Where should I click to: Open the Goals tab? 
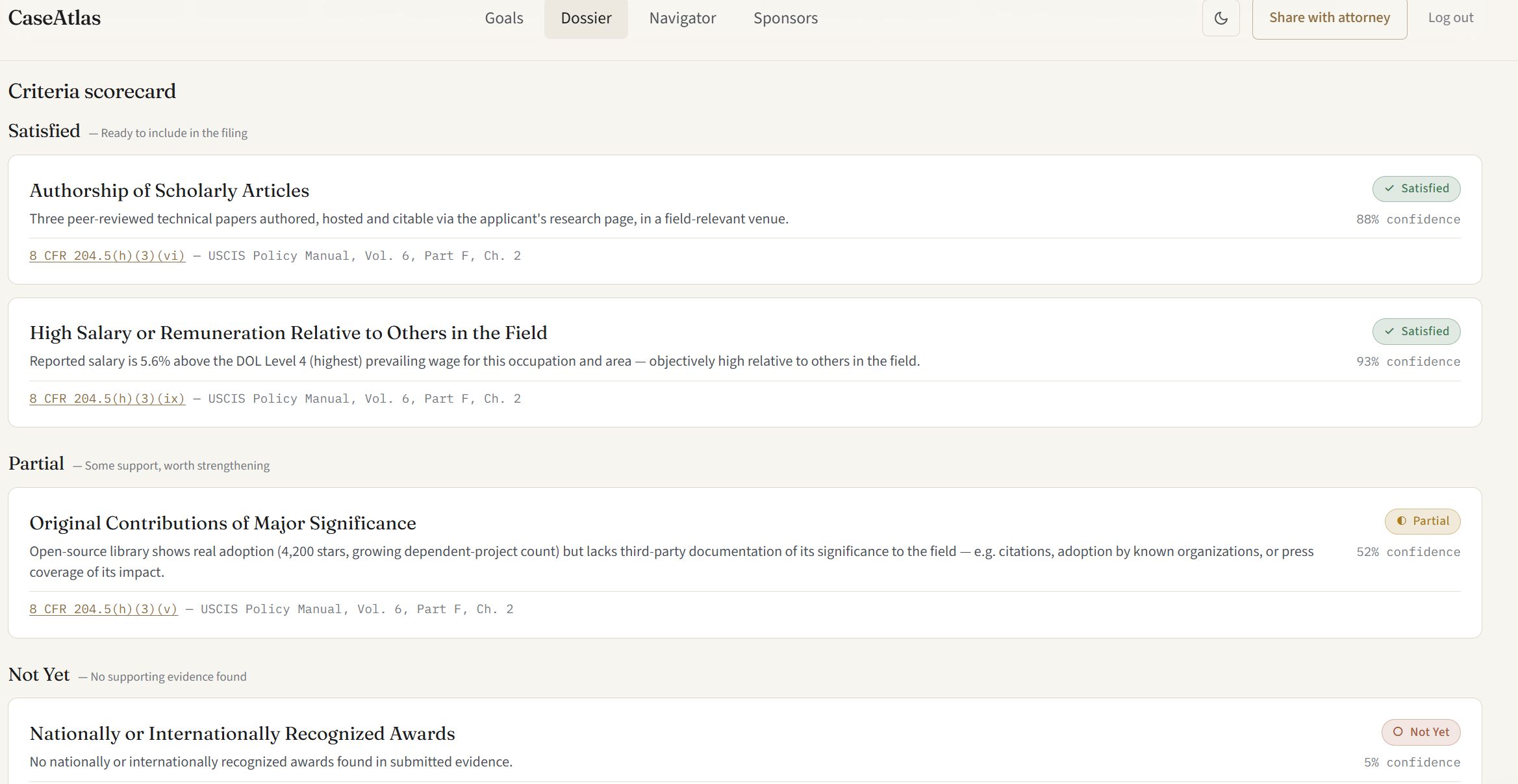point(504,18)
